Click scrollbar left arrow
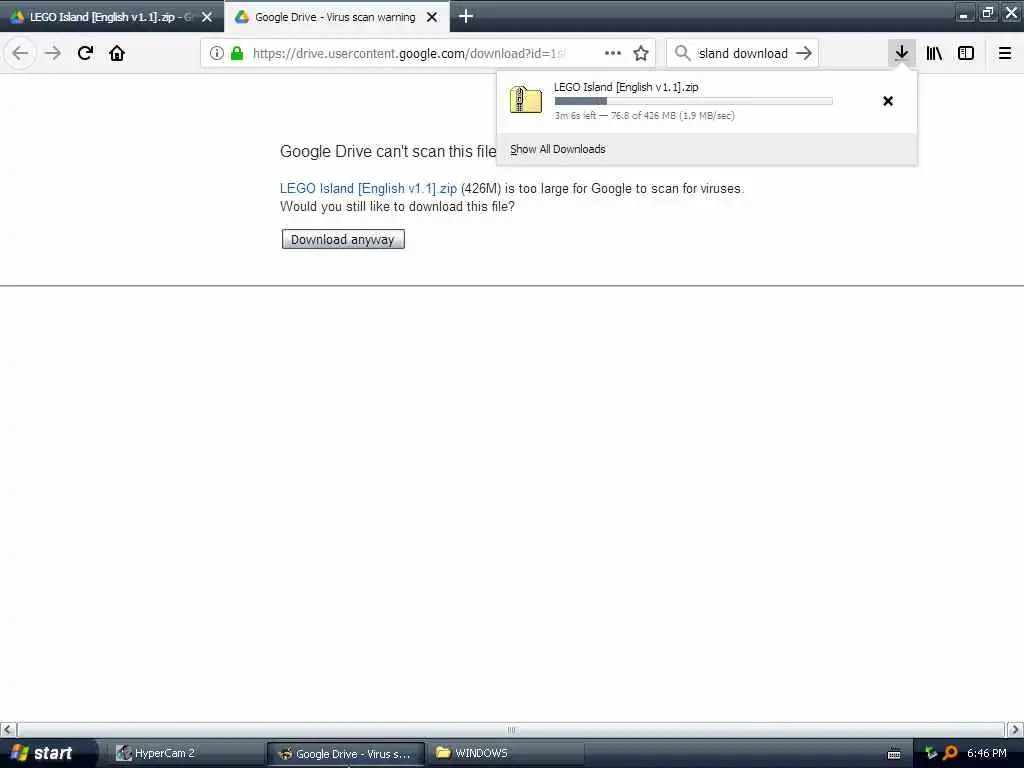The image size is (1024, 768). click(8, 729)
